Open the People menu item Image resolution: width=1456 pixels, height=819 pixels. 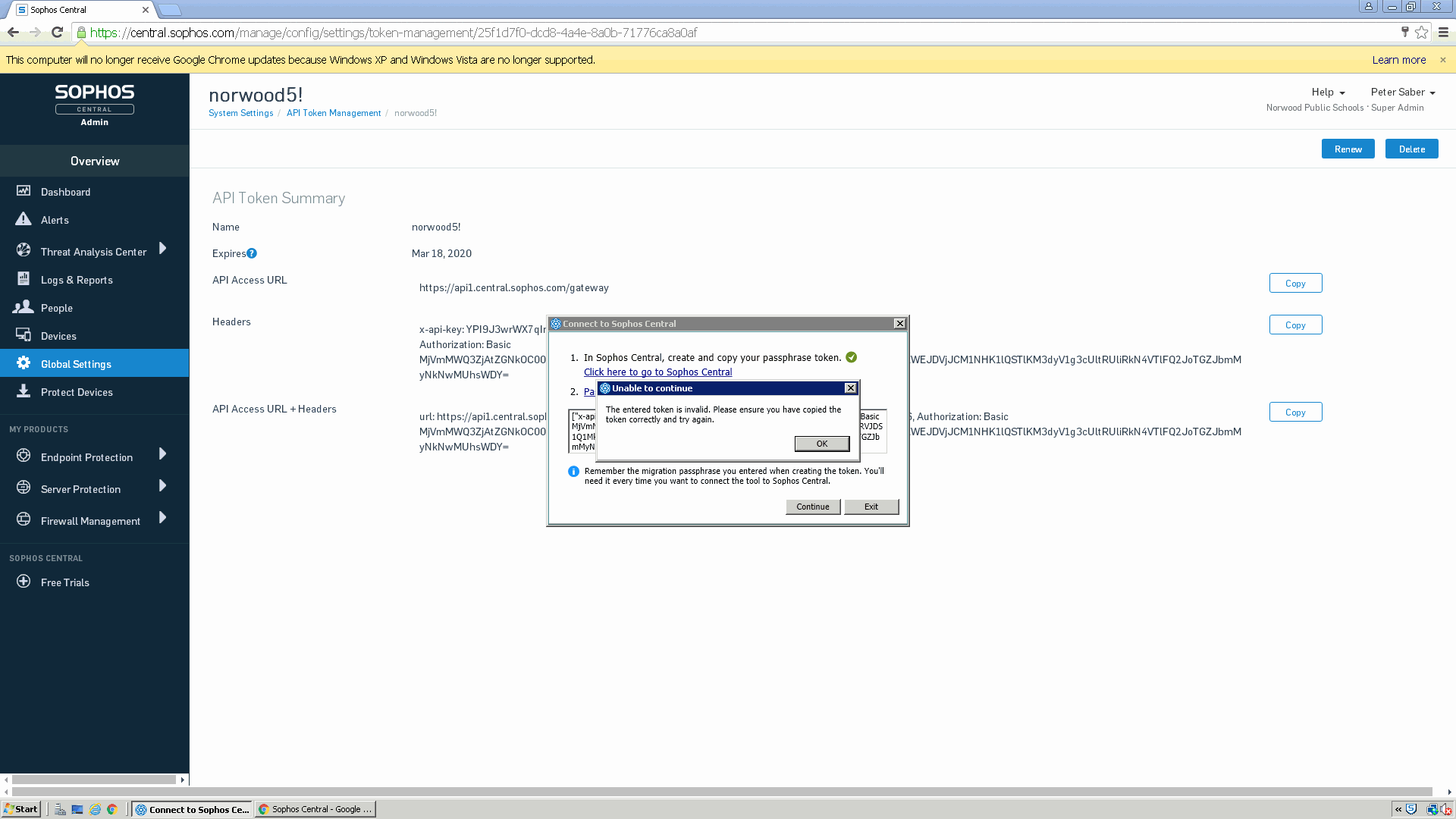click(x=95, y=308)
